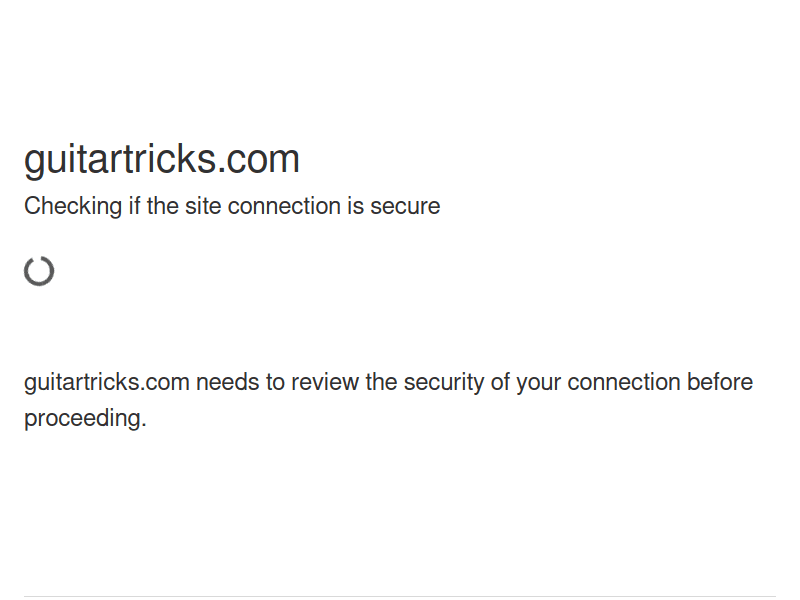The width and height of the screenshot is (800, 600).
Task: Click the 'Checking if the site connection is secure' text
Action: 232,206
